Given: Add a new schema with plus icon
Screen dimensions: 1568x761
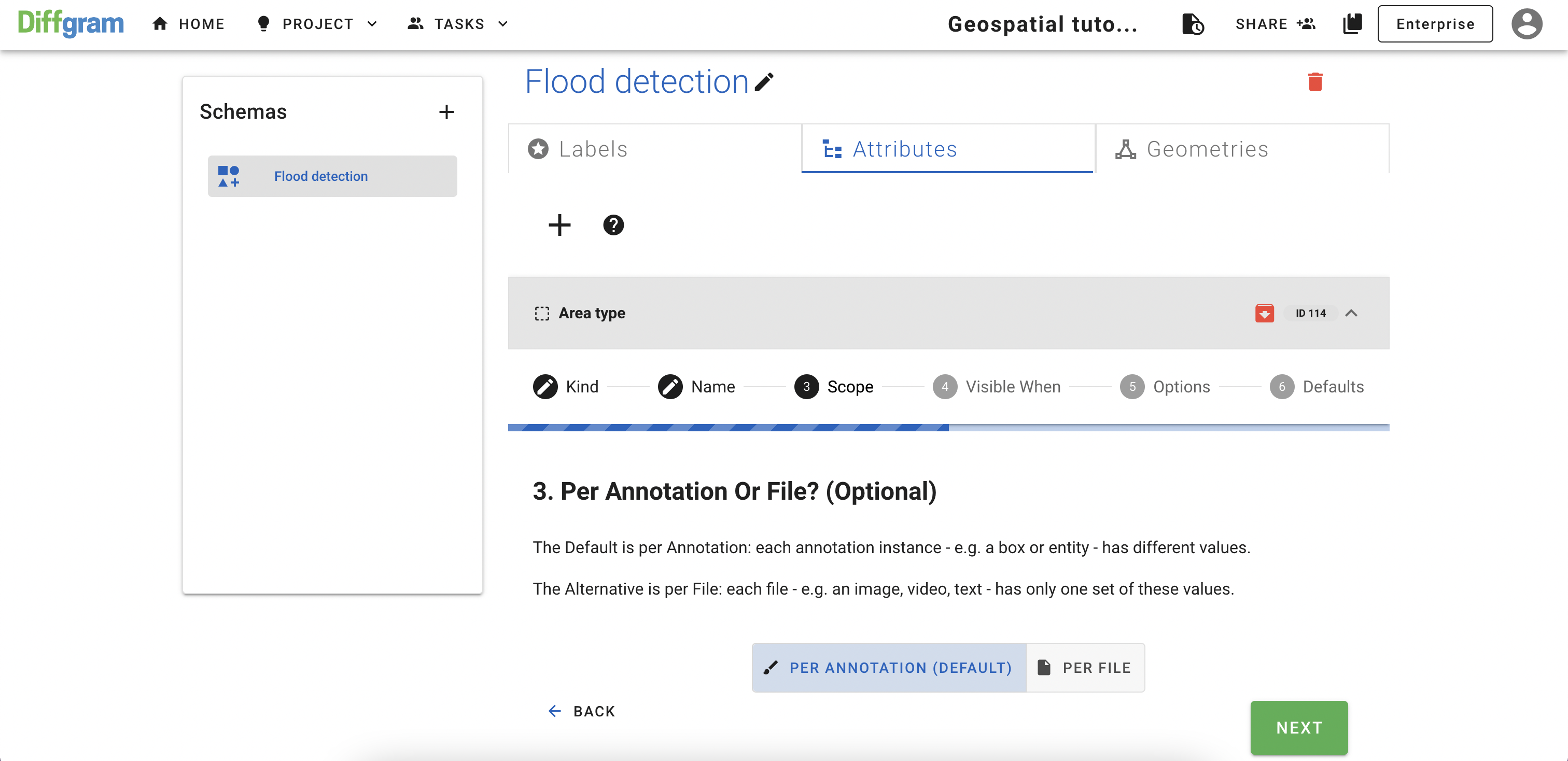Looking at the screenshot, I should [x=446, y=112].
